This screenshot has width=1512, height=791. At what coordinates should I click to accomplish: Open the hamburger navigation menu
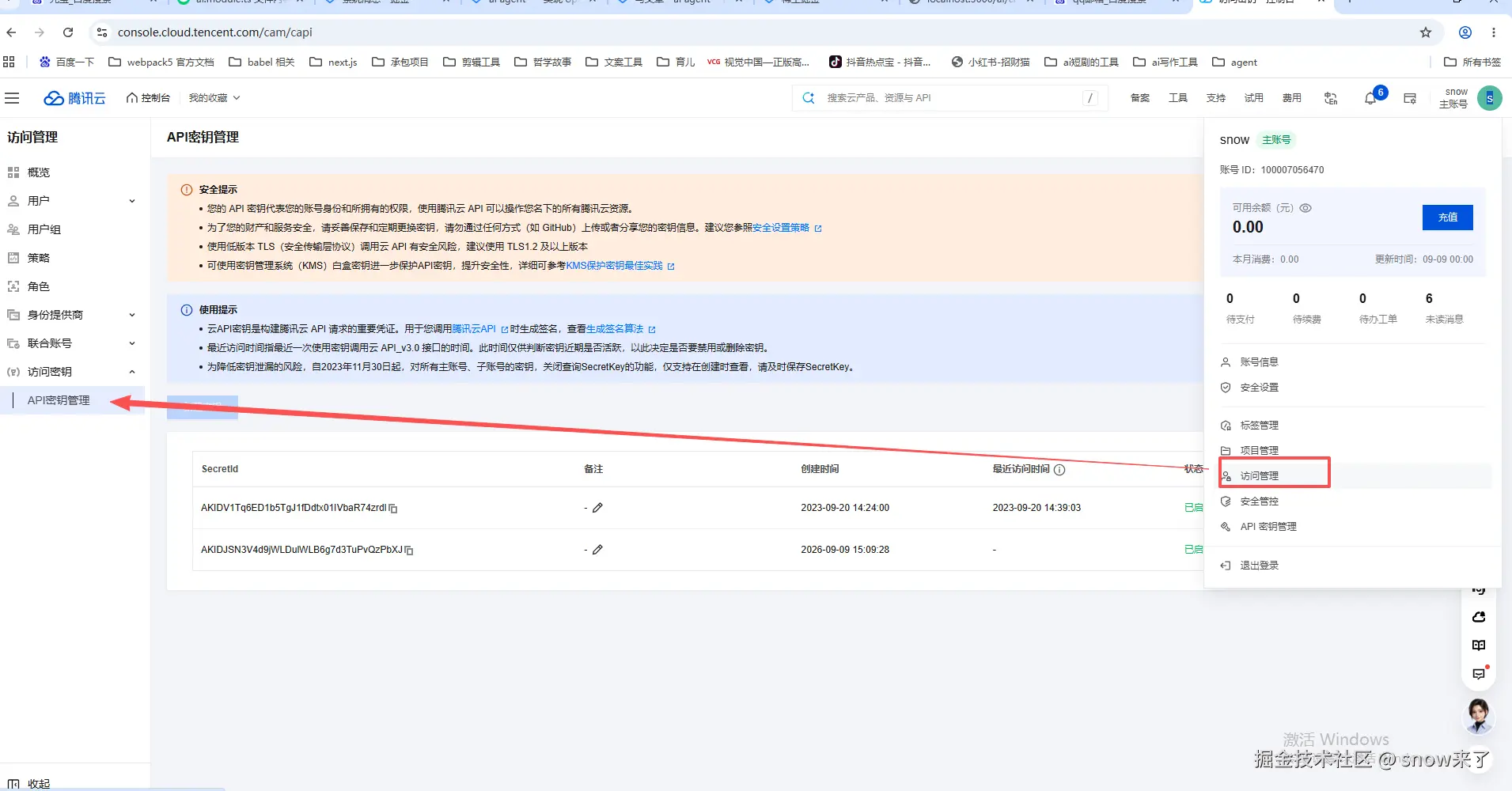pos(12,98)
